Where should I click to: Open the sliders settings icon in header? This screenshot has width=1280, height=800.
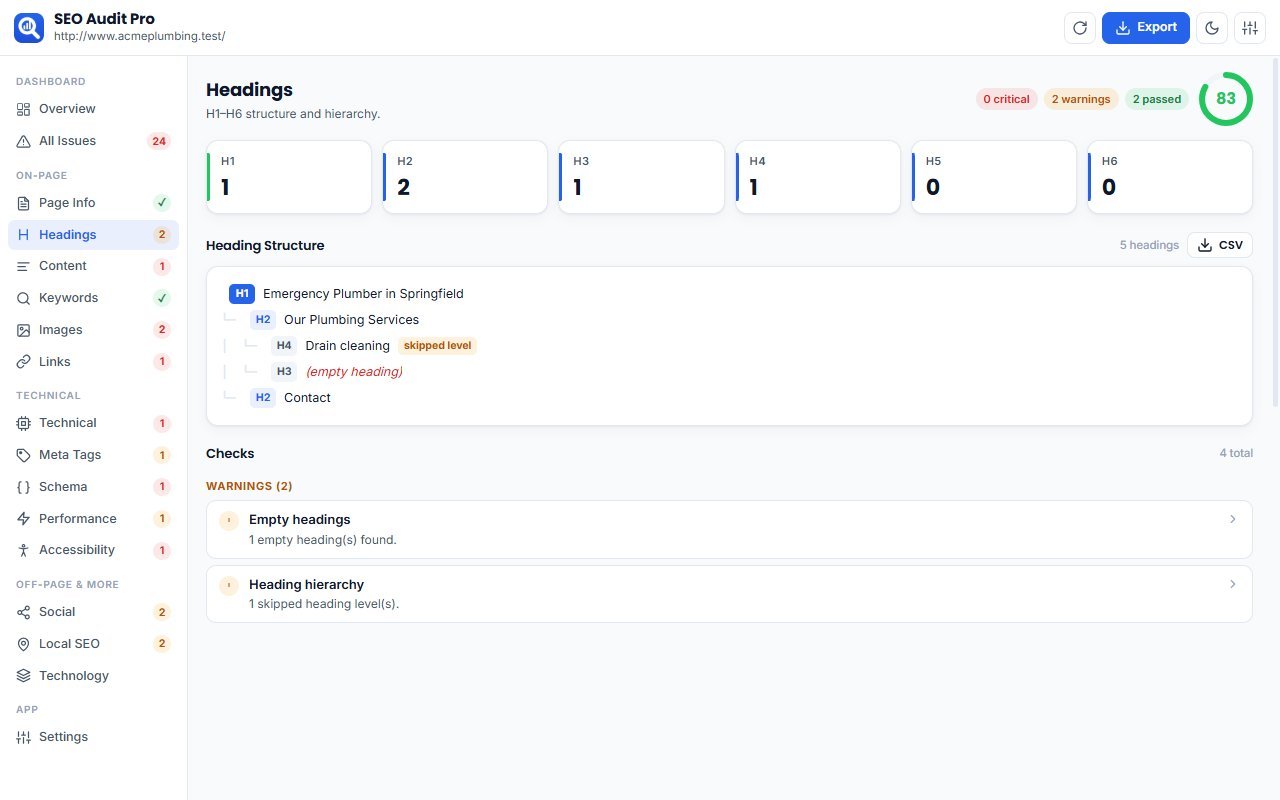1250,28
